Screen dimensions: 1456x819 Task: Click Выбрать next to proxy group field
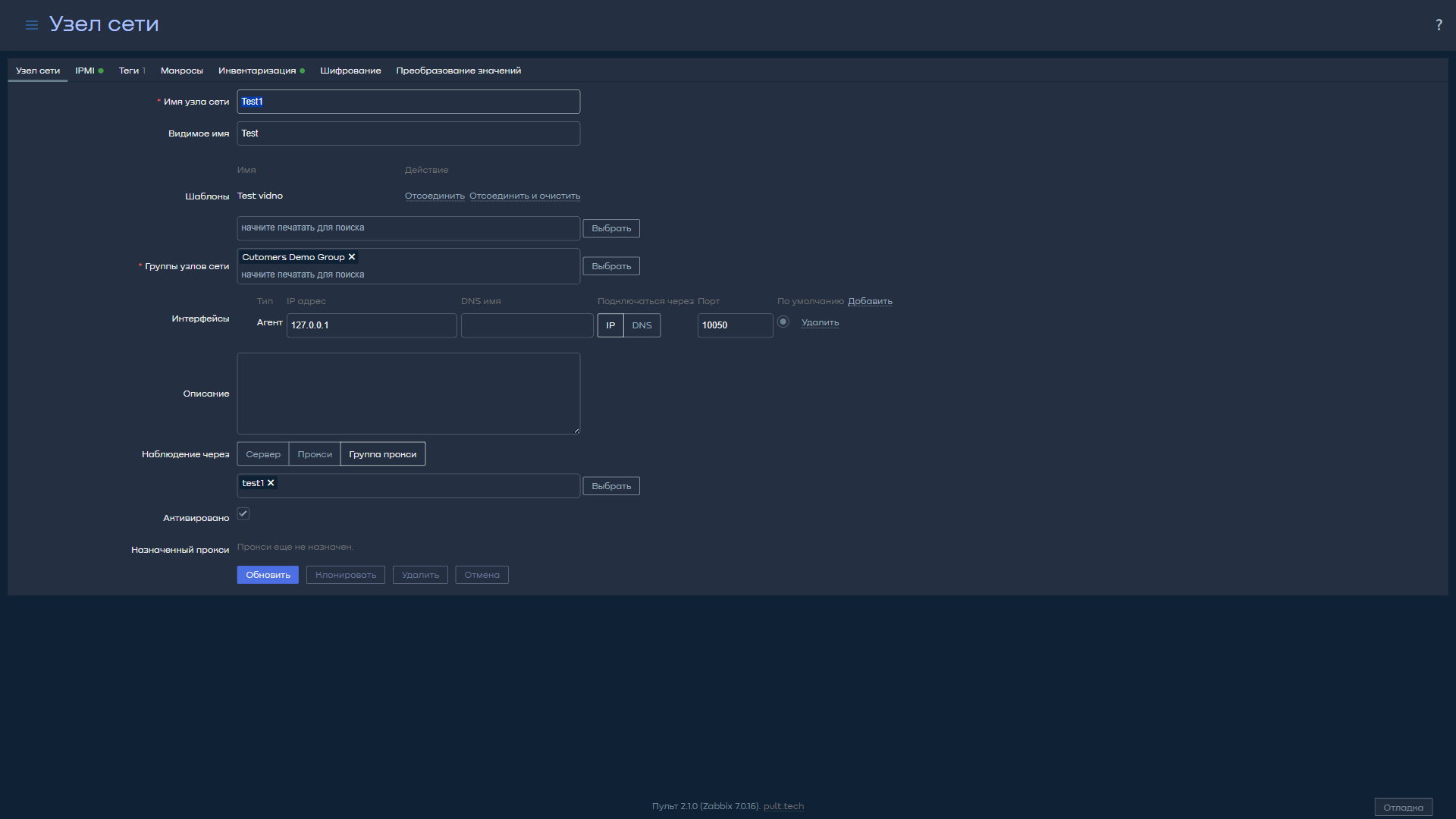click(611, 486)
